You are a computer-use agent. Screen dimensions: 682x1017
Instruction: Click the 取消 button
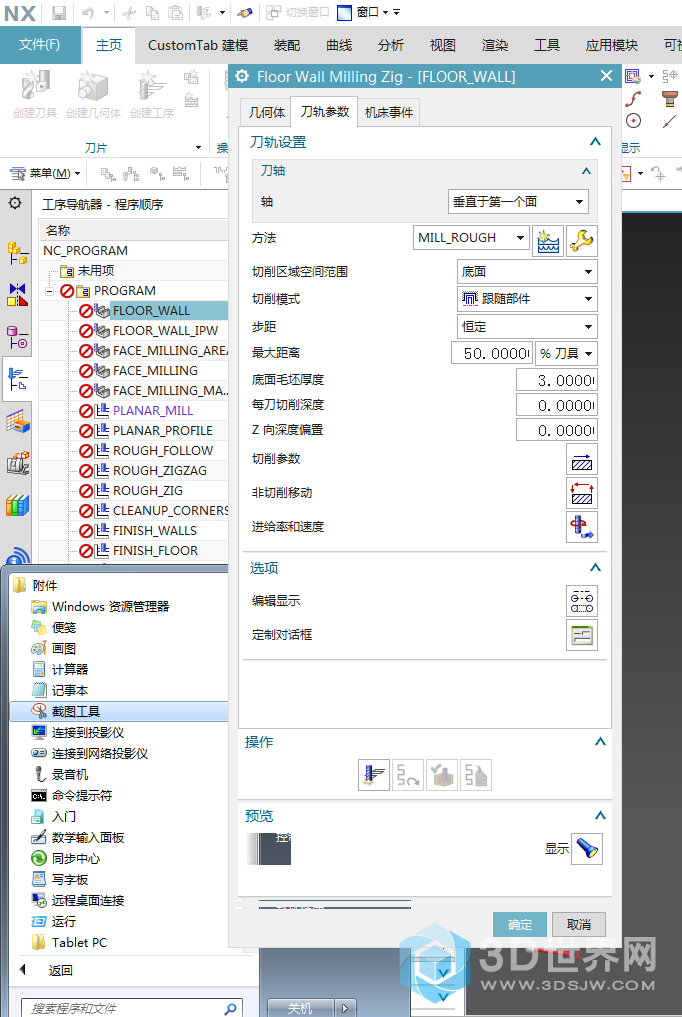tap(579, 924)
